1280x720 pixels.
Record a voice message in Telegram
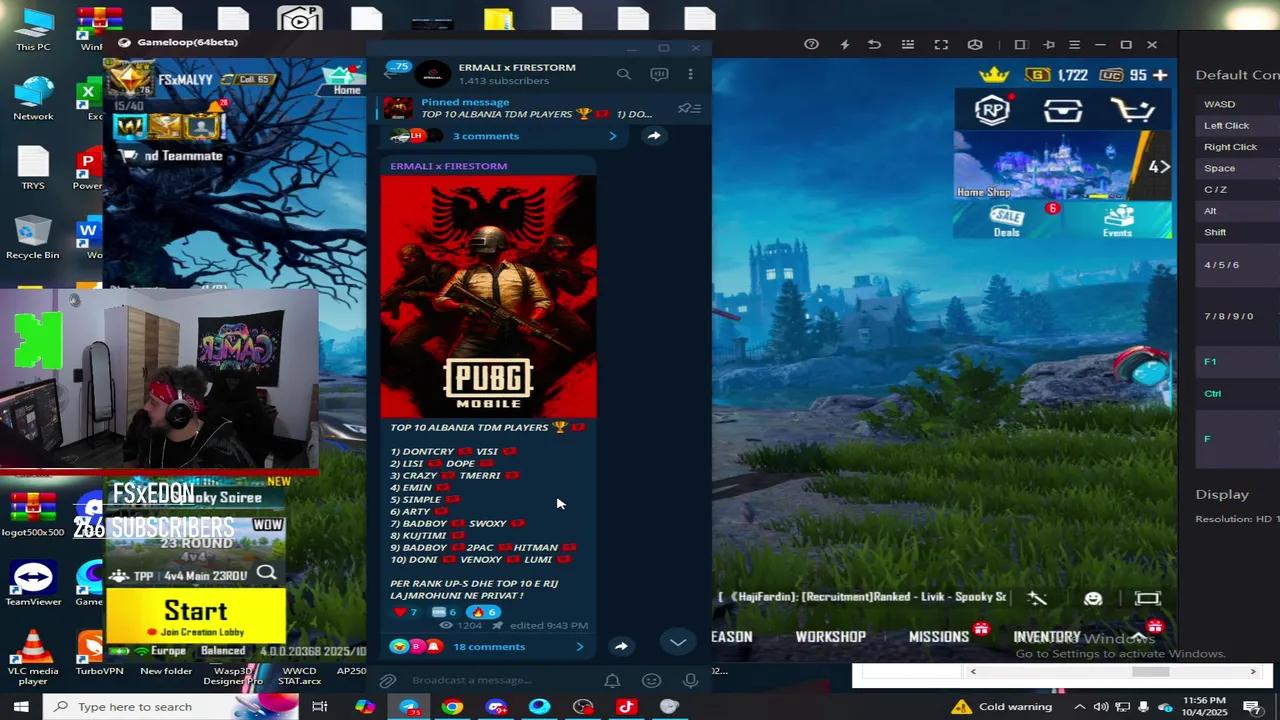pyautogui.click(x=690, y=681)
